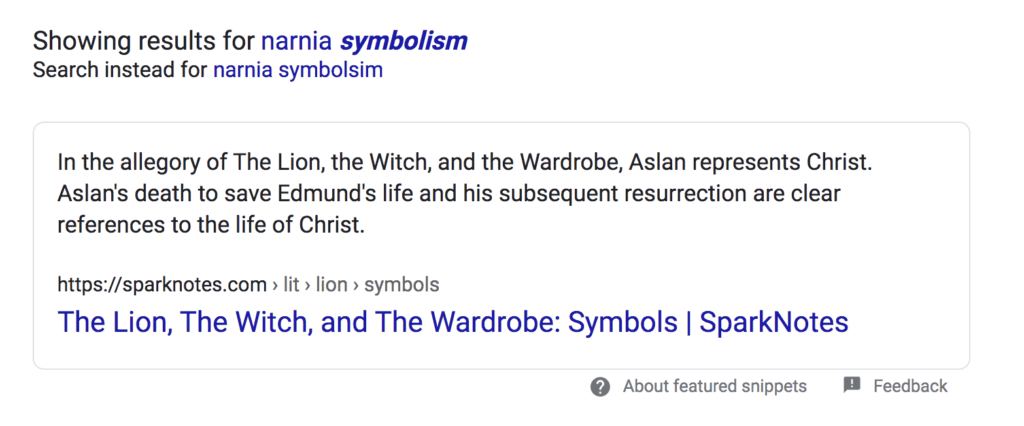This screenshot has width=1024, height=426.
Task: Click the 'Feedback' text link
Action: click(x=910, y=386)
